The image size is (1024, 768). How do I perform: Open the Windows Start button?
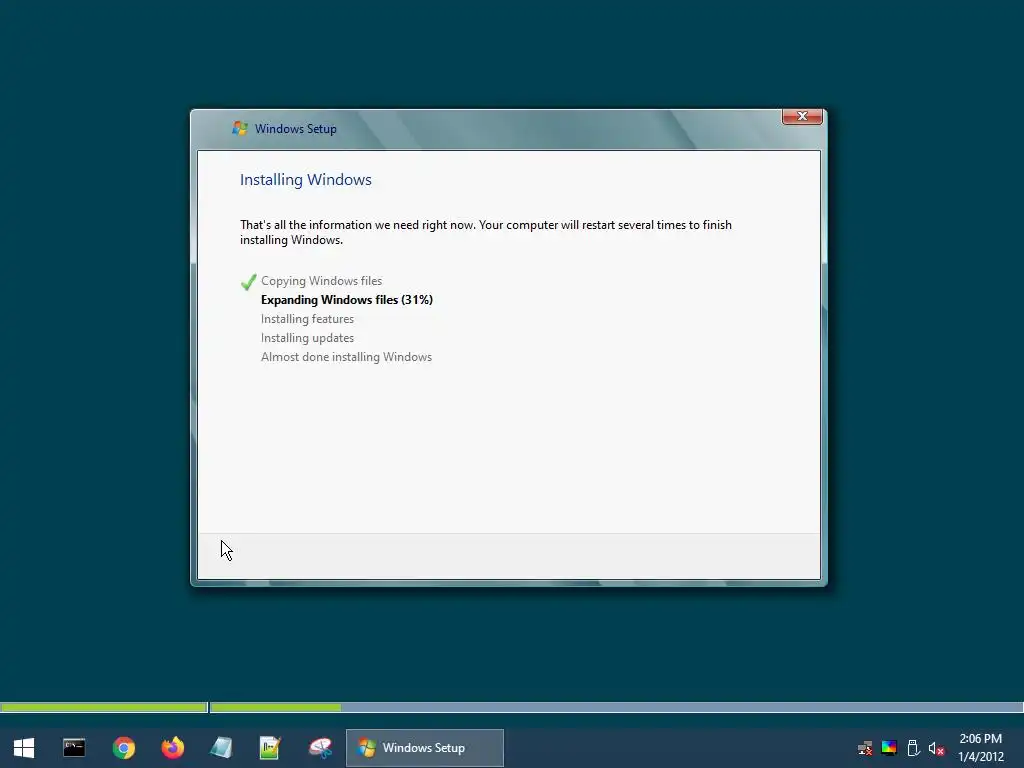pyautogui.click(x=24, y=748)
